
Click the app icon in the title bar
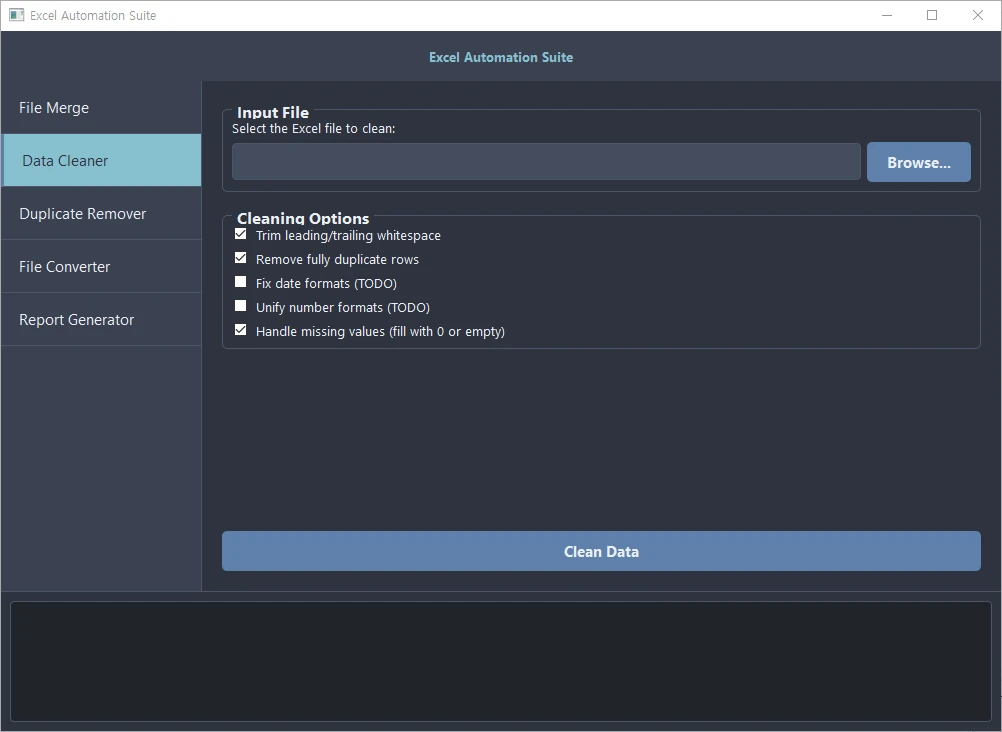pyautogui.click(x=16, y=15)
